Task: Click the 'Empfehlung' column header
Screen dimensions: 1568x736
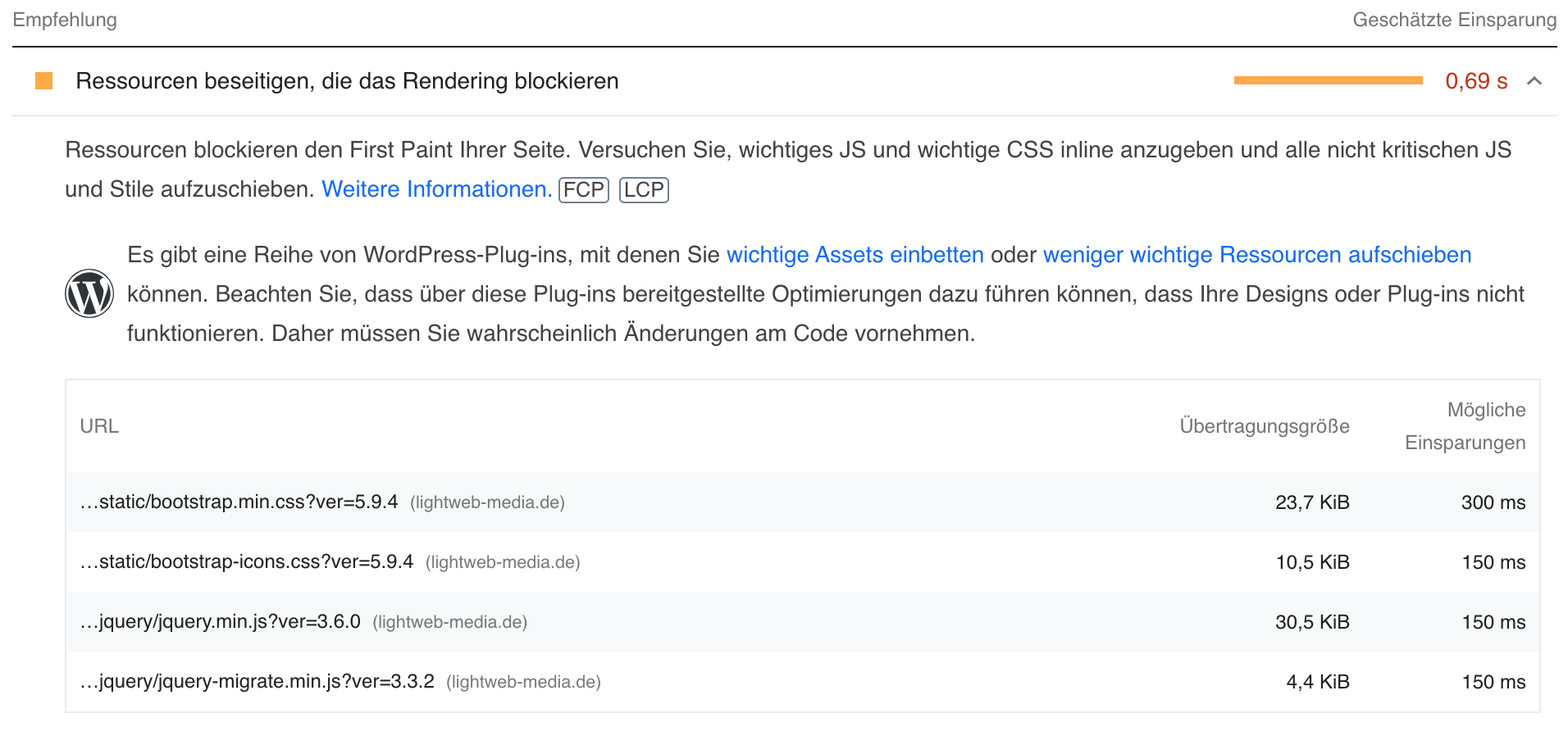Action: point(64,19)
